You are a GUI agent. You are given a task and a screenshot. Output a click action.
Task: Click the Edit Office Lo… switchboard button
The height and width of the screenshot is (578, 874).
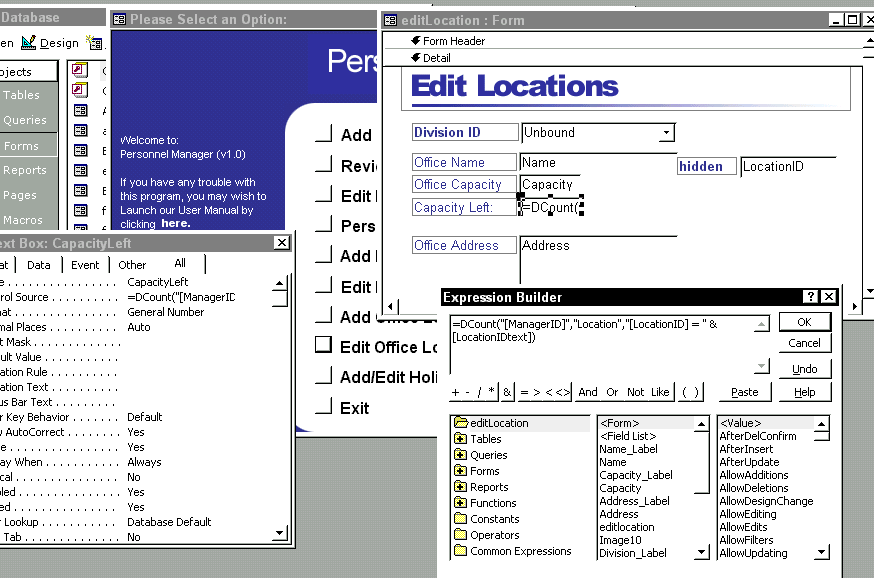pos(324,346)
